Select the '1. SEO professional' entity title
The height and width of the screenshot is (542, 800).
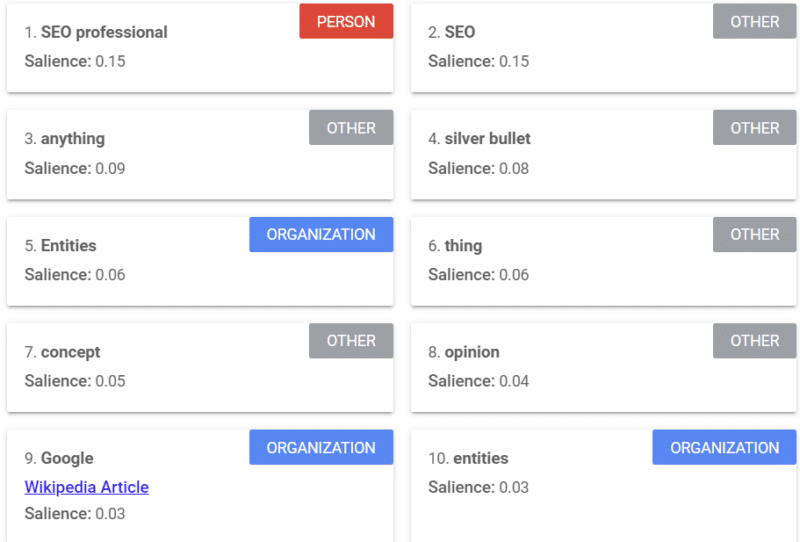[96, 32]
